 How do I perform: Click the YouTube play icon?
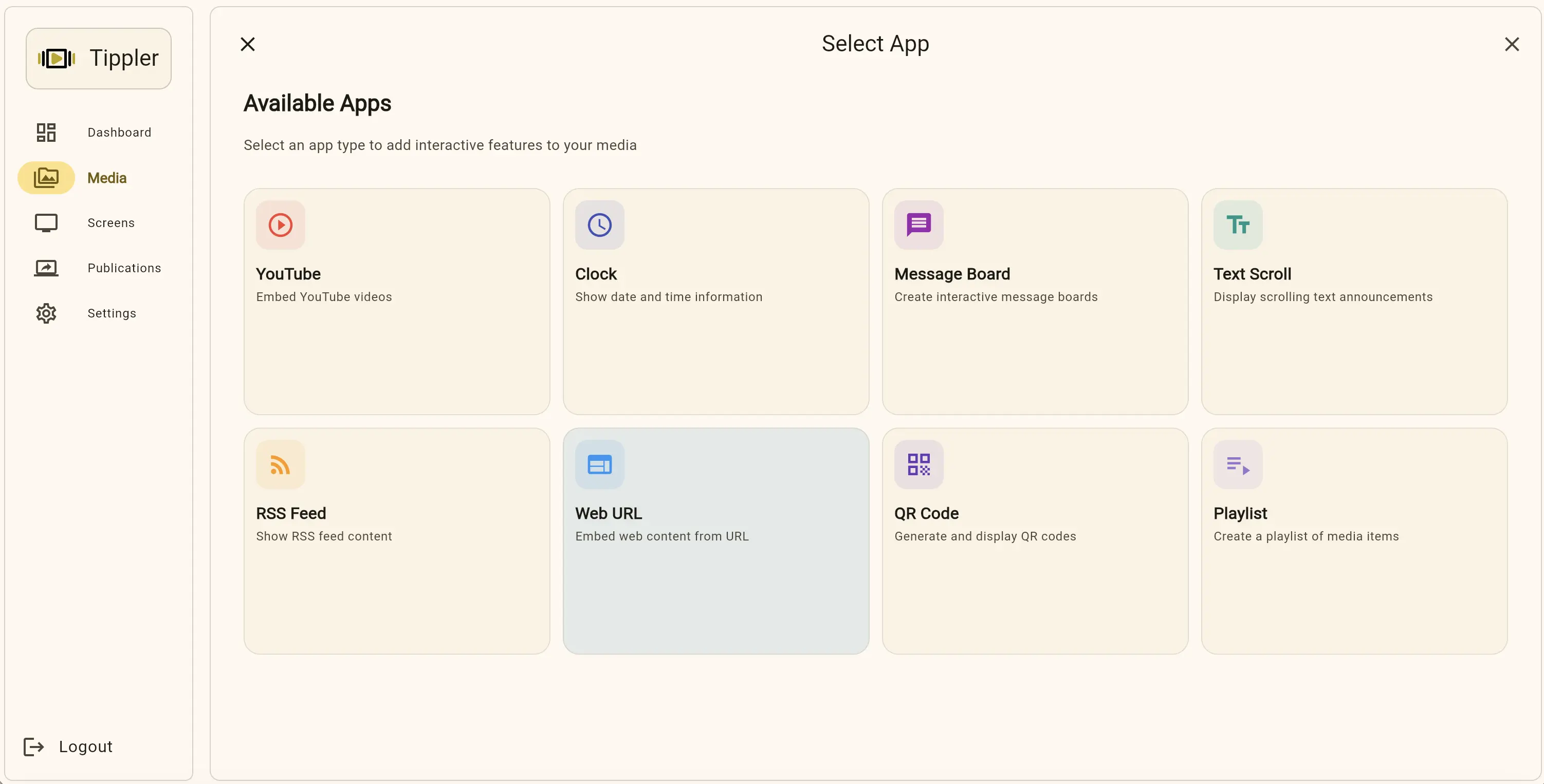point(281,225)
